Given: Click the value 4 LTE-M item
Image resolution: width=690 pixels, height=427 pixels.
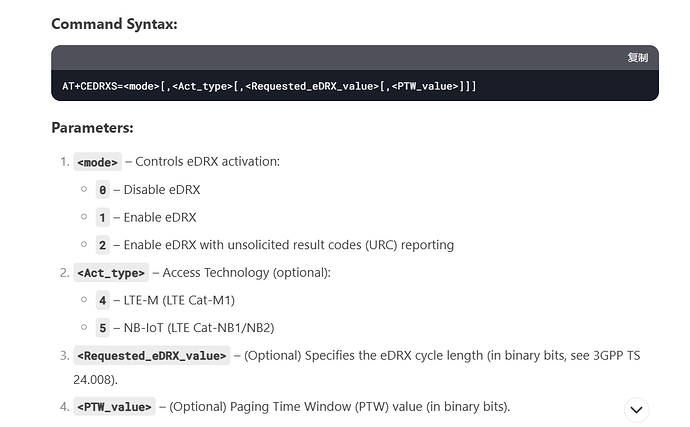Looking at the screenshot, I should pyautogui.click(x=165, y=300).
